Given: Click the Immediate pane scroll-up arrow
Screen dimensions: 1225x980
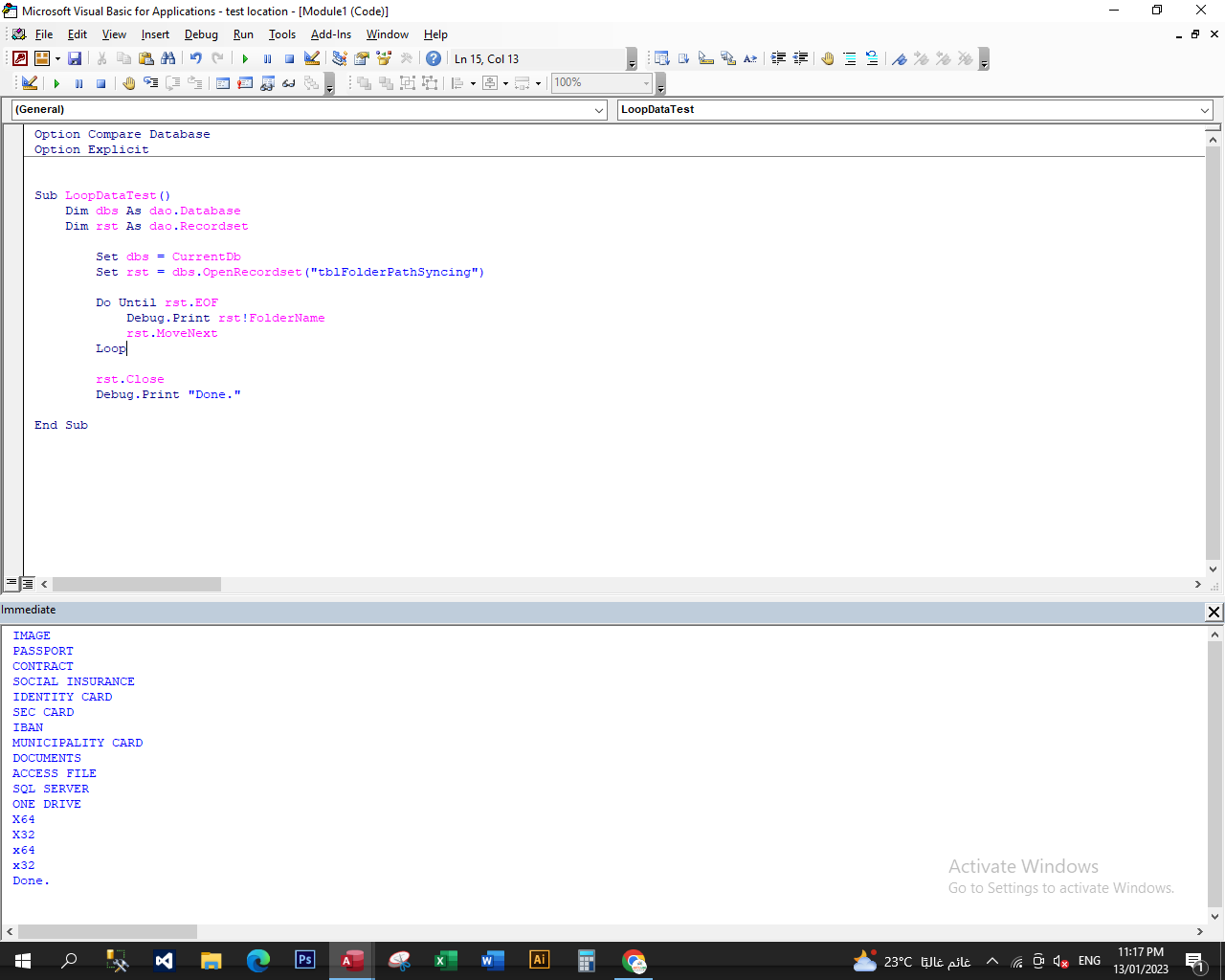Looking at the screenshot, I should pyautogui.click(x=1214, y=634).
